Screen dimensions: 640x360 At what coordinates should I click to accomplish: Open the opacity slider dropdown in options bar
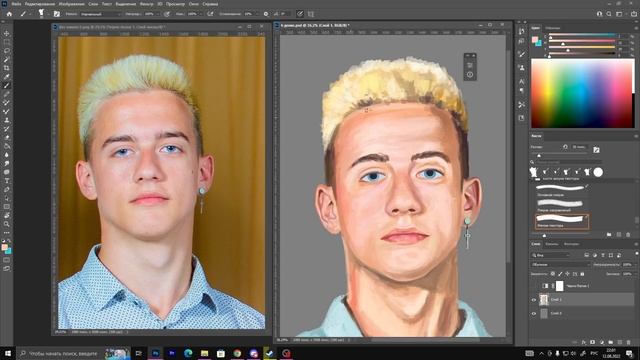158,14
